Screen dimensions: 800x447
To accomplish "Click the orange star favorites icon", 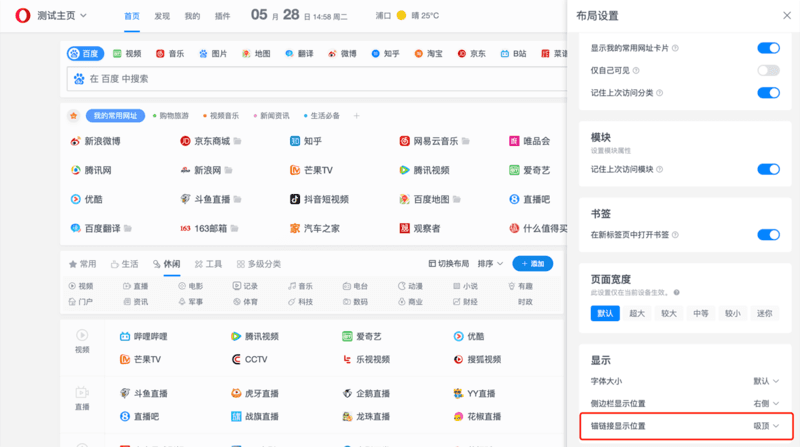I will (73, 116).
